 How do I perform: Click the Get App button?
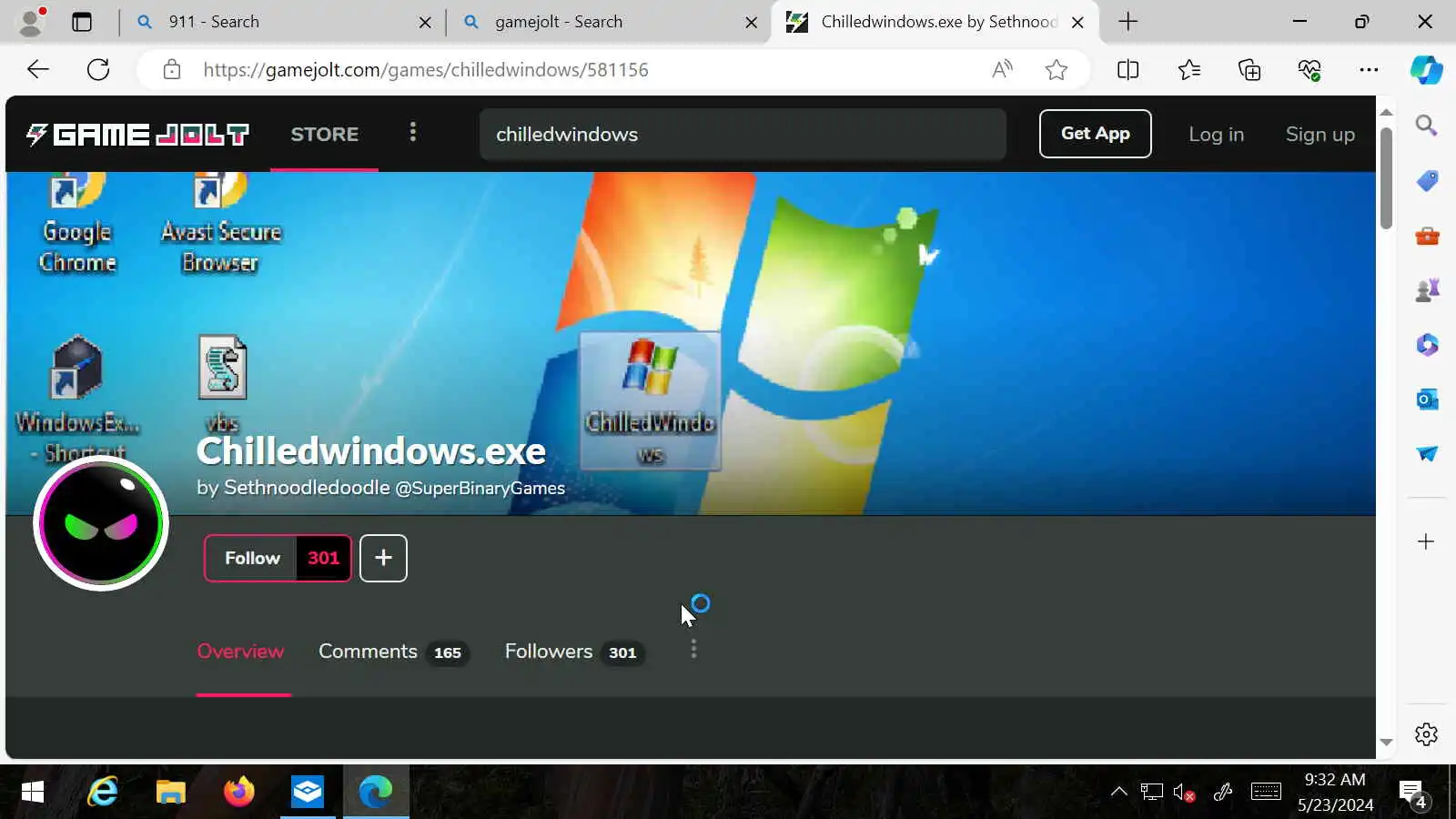[x=1096, y=134]
